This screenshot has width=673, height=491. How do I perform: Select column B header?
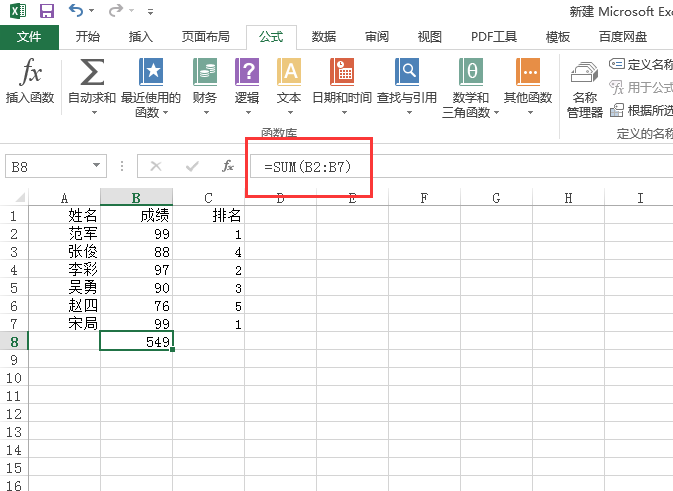[x=136, y=198]
